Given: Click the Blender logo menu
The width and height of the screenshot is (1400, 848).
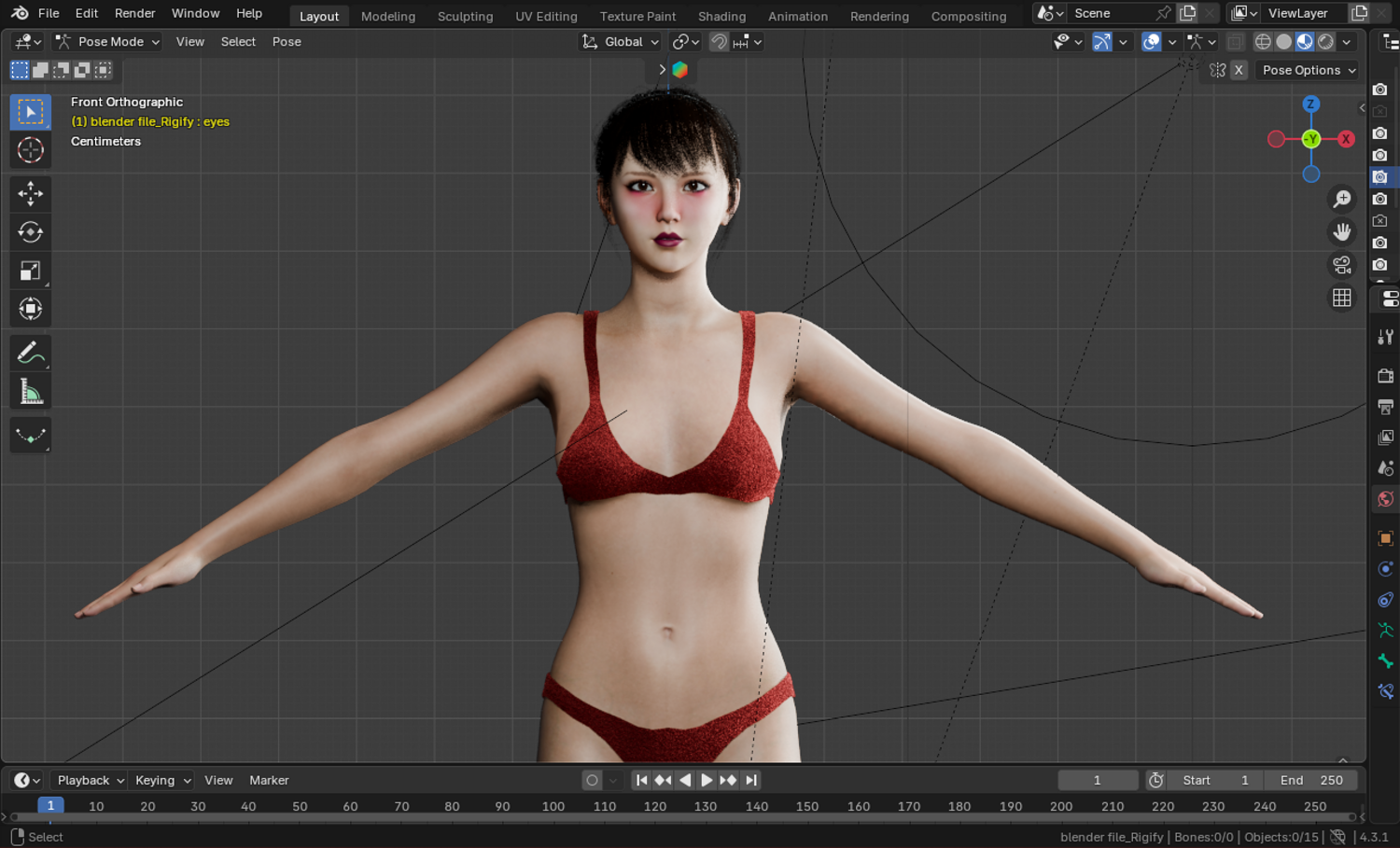Looking at the screenshot, I should [20, 13].
